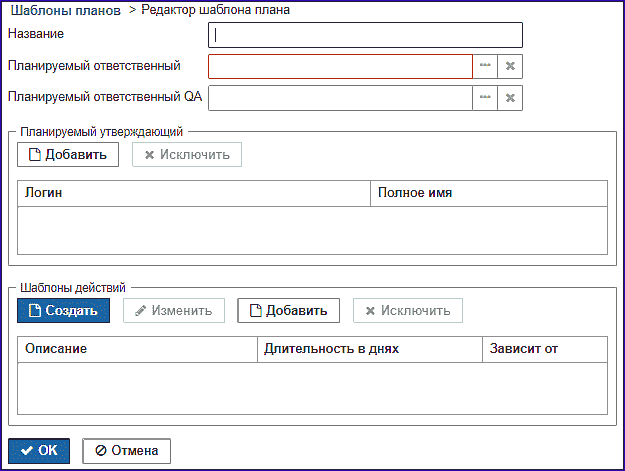Click the Планируемый утверждающий group title
625x471 pixels.
coord(102,132)
